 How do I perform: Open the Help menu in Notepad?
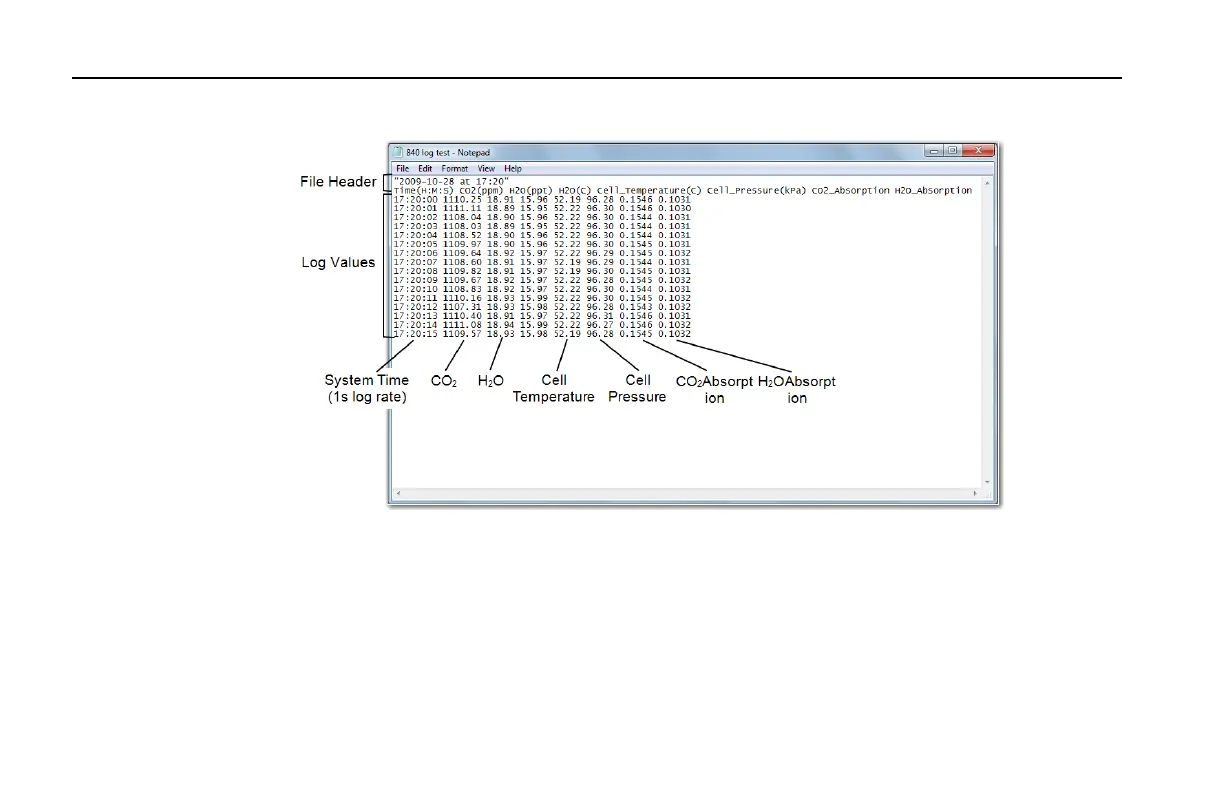[x=513, y=169]
